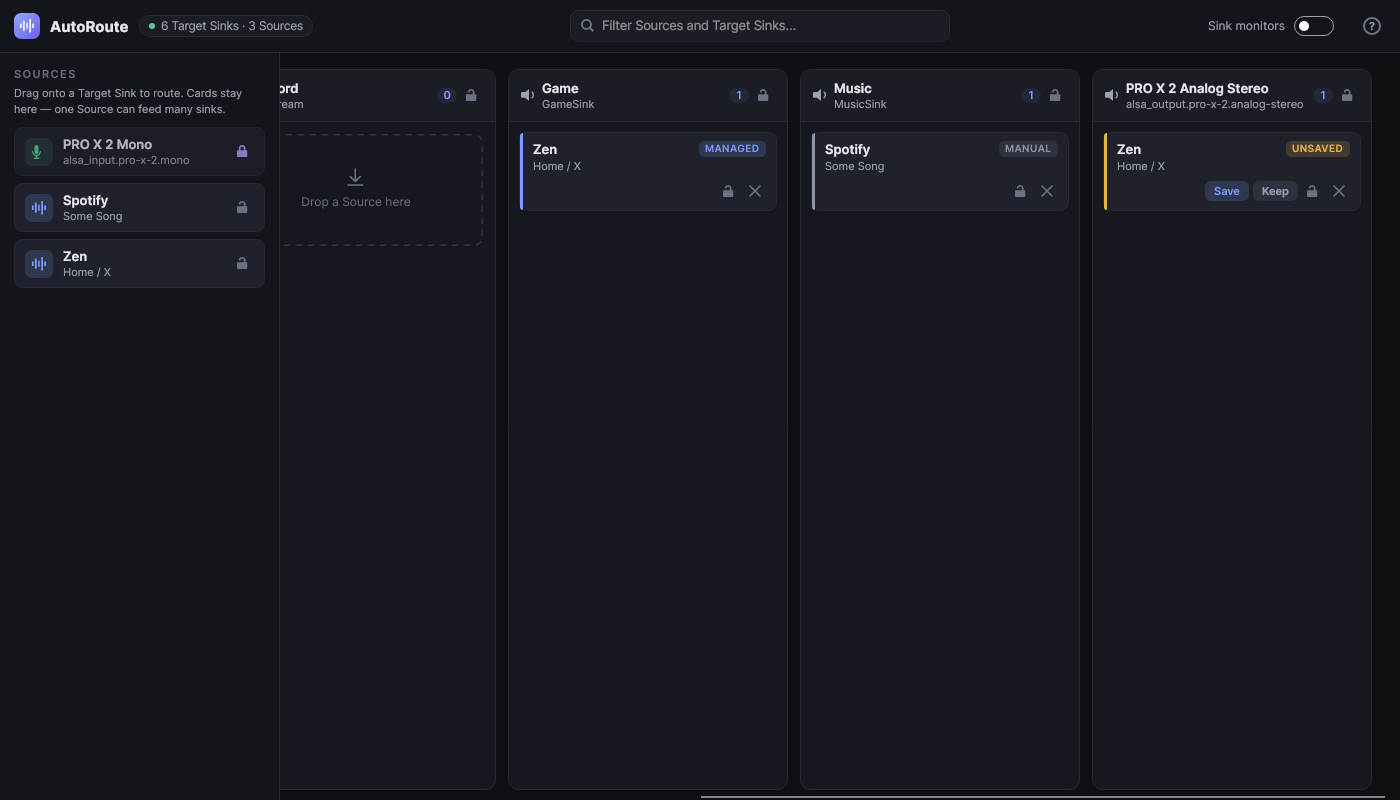Click the Game sink speaker icon
This screenshot has width=1400, height=800.
528,96
